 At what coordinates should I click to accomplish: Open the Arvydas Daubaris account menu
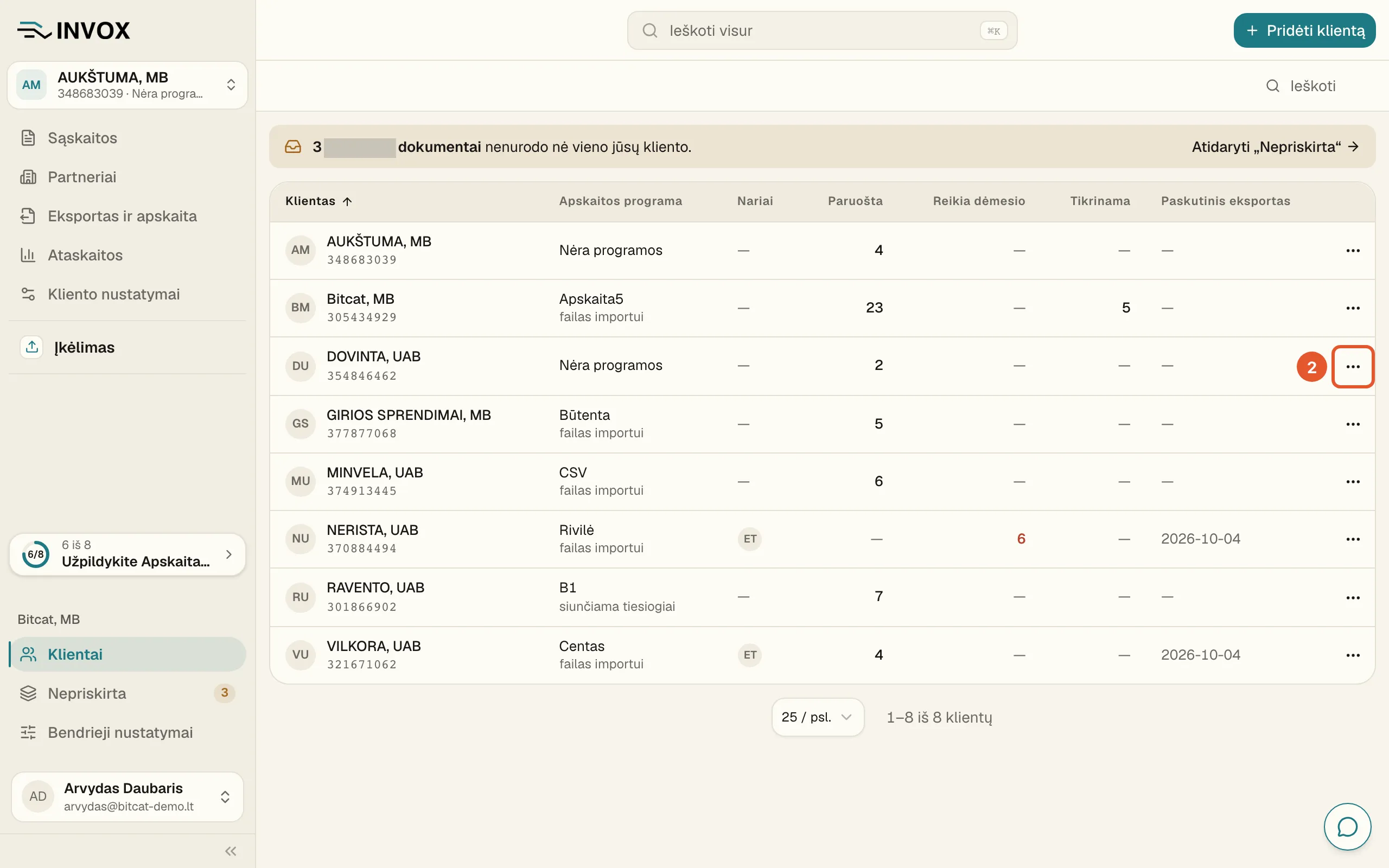128,796
